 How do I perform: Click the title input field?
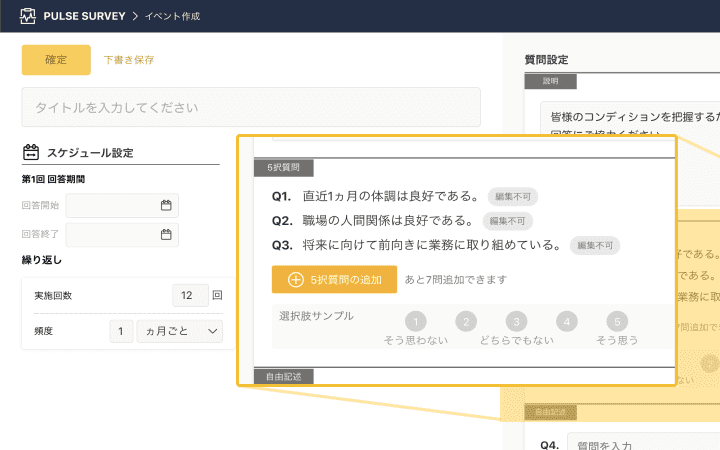tap(251, 107)
